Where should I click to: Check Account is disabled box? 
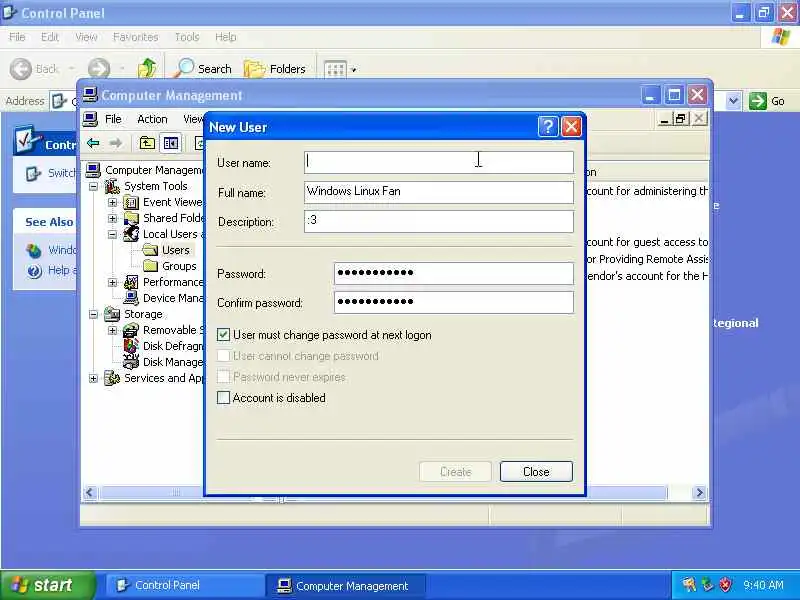(x=223, y=397)
